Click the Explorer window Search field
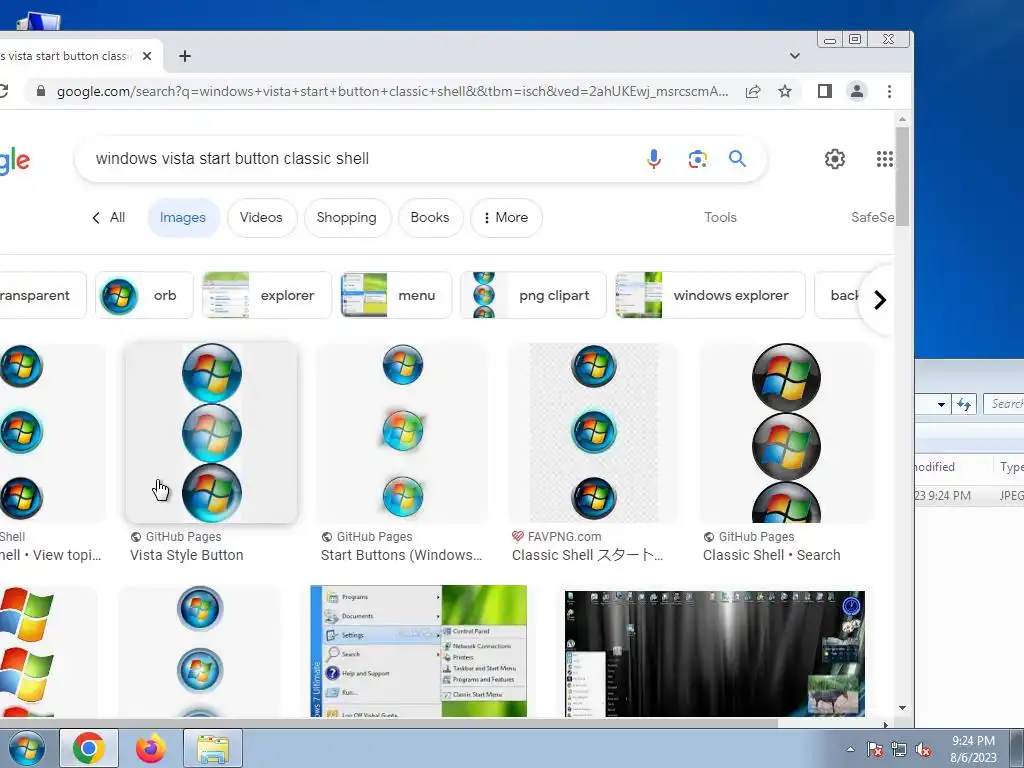This screenshot has height=768, width=1024. coord(1004,404)
